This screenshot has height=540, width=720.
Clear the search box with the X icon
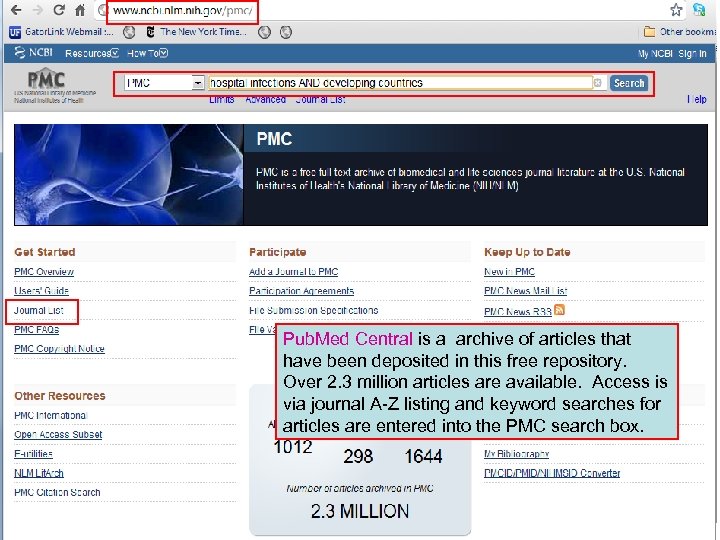tap(598, 83)
